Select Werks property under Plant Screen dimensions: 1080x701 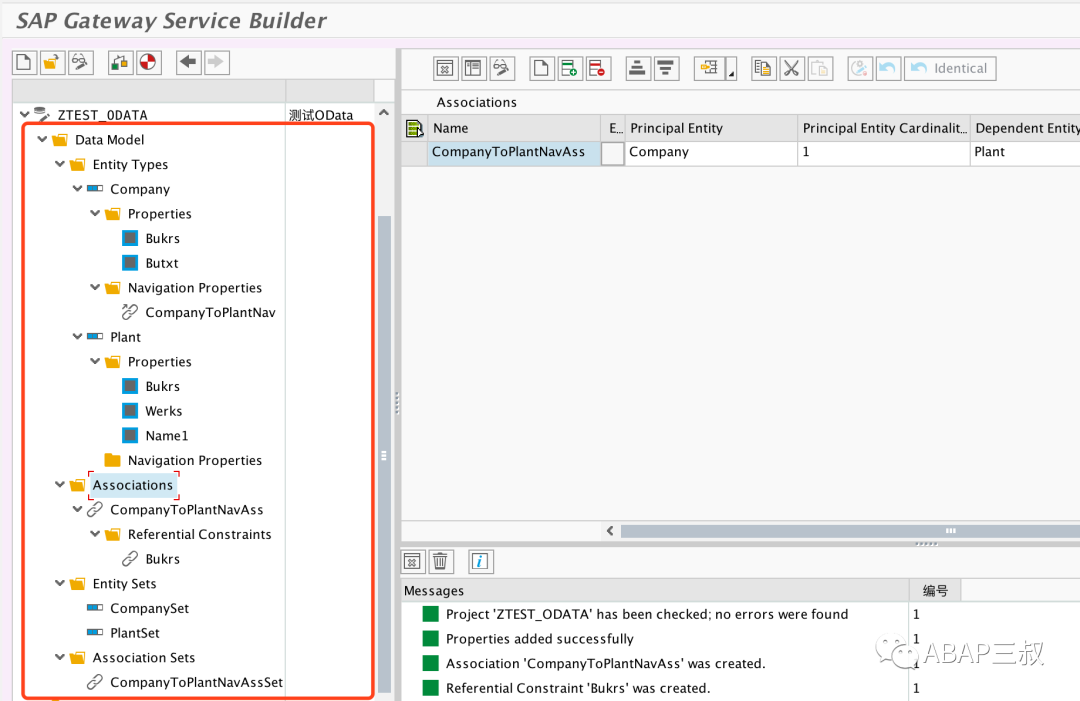click(x=164, y=411)
